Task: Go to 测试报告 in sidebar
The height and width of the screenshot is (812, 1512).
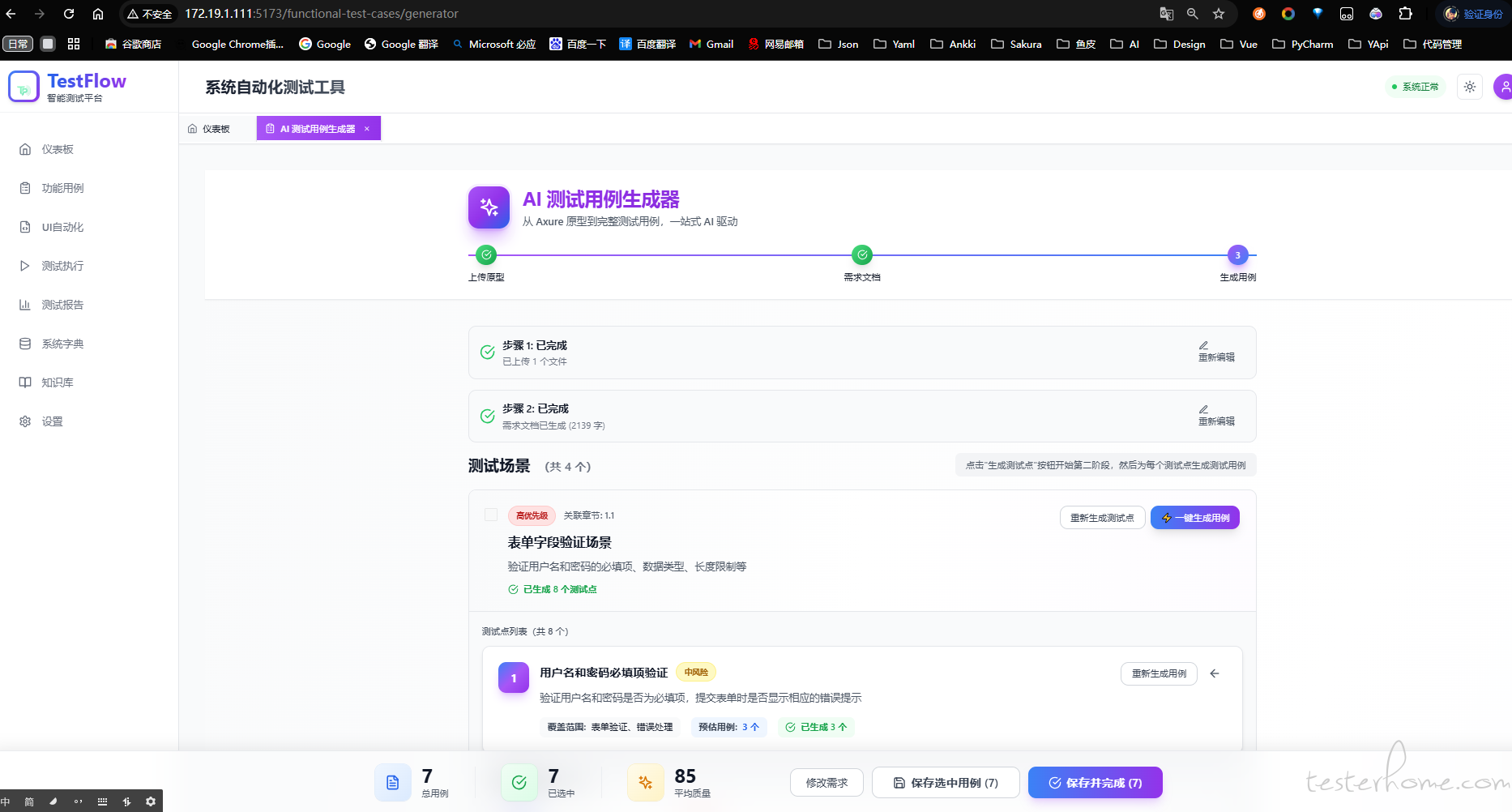Action: 62,305
